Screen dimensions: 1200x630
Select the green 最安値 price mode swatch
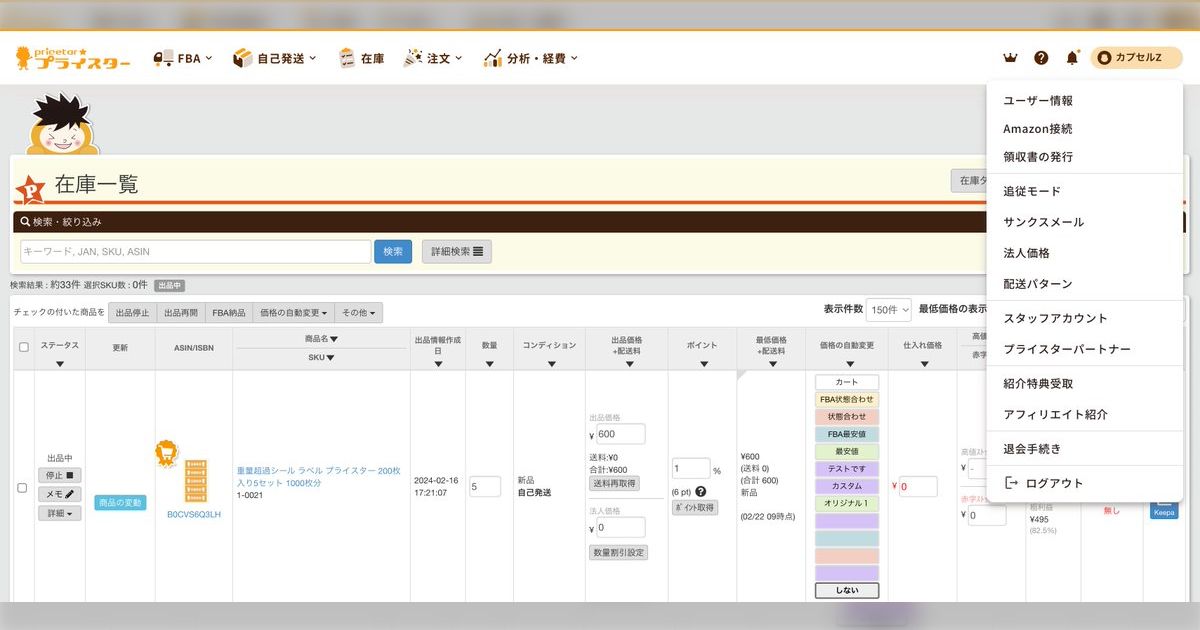click(x=846, y=451)
